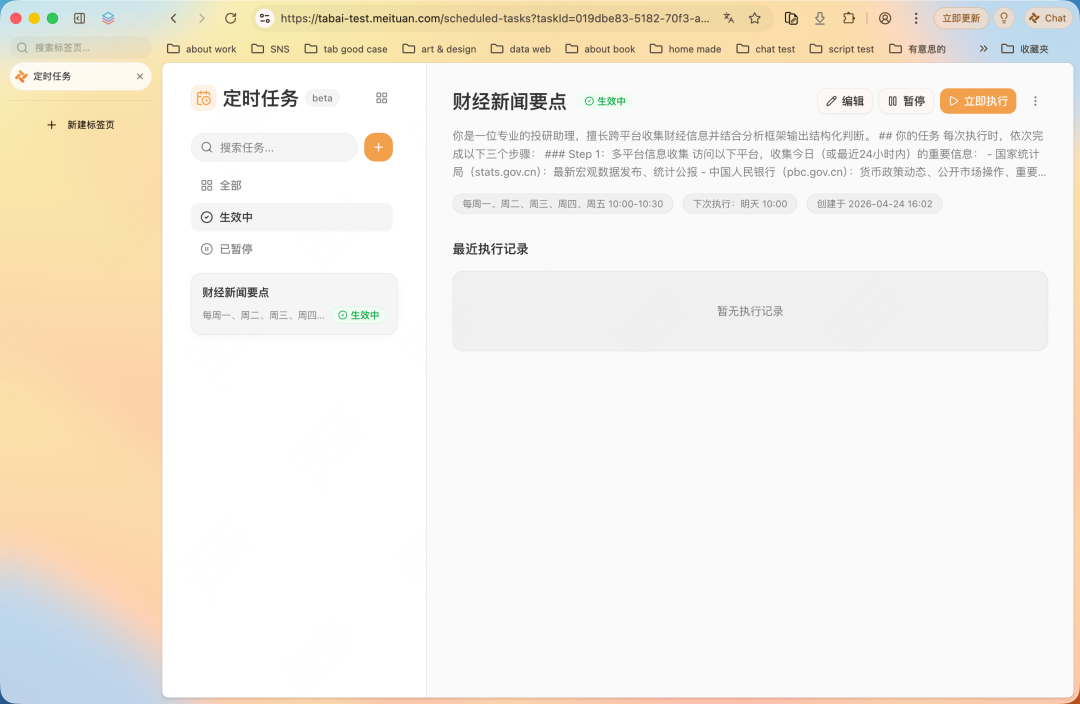The image size is (1080, 704).
Task: Click the translate page icon
Action: tap(729, 19)
